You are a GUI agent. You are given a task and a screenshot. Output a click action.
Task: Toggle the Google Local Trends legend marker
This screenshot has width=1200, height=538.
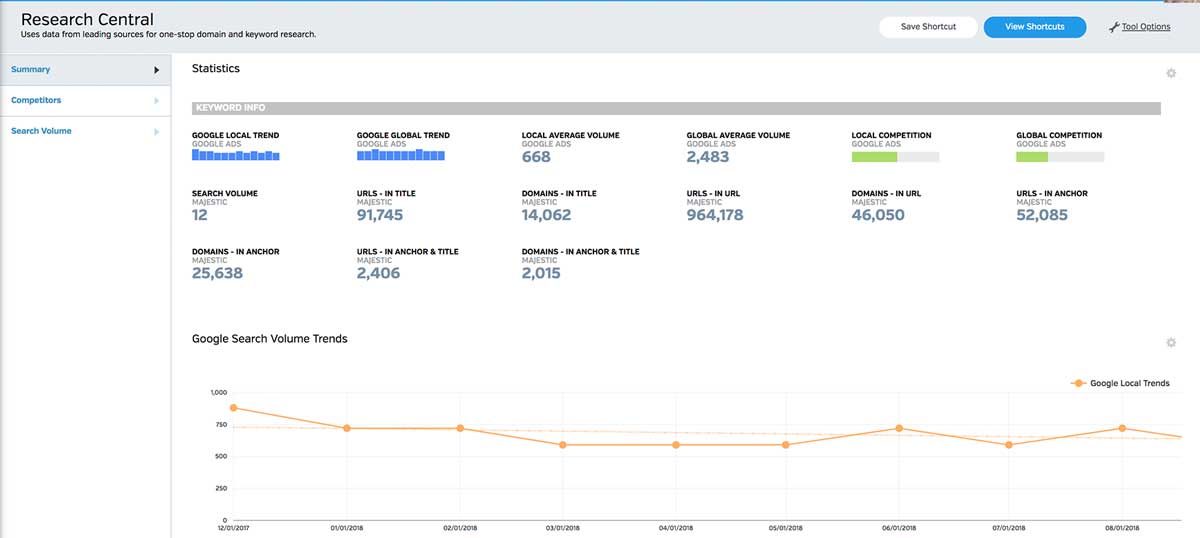click(1078, 383)
